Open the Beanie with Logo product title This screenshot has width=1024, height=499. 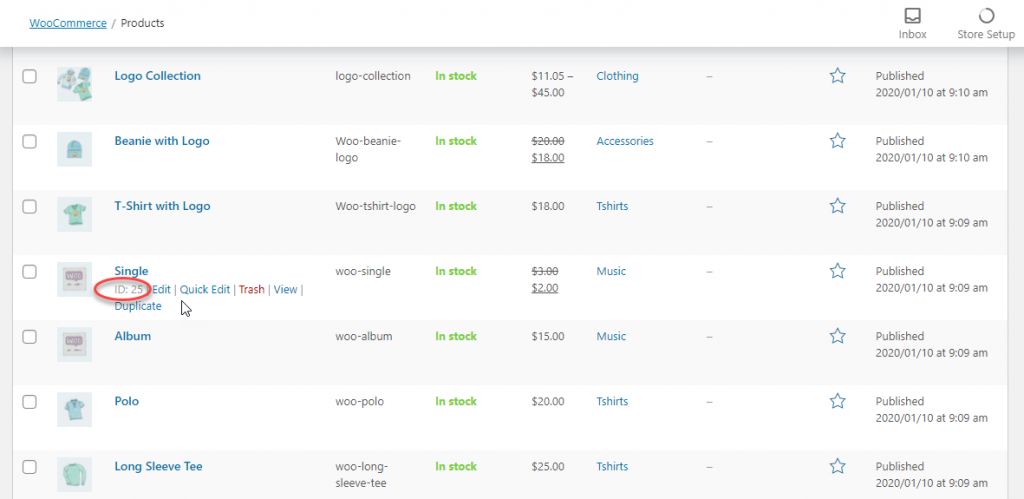pos(162,141)
